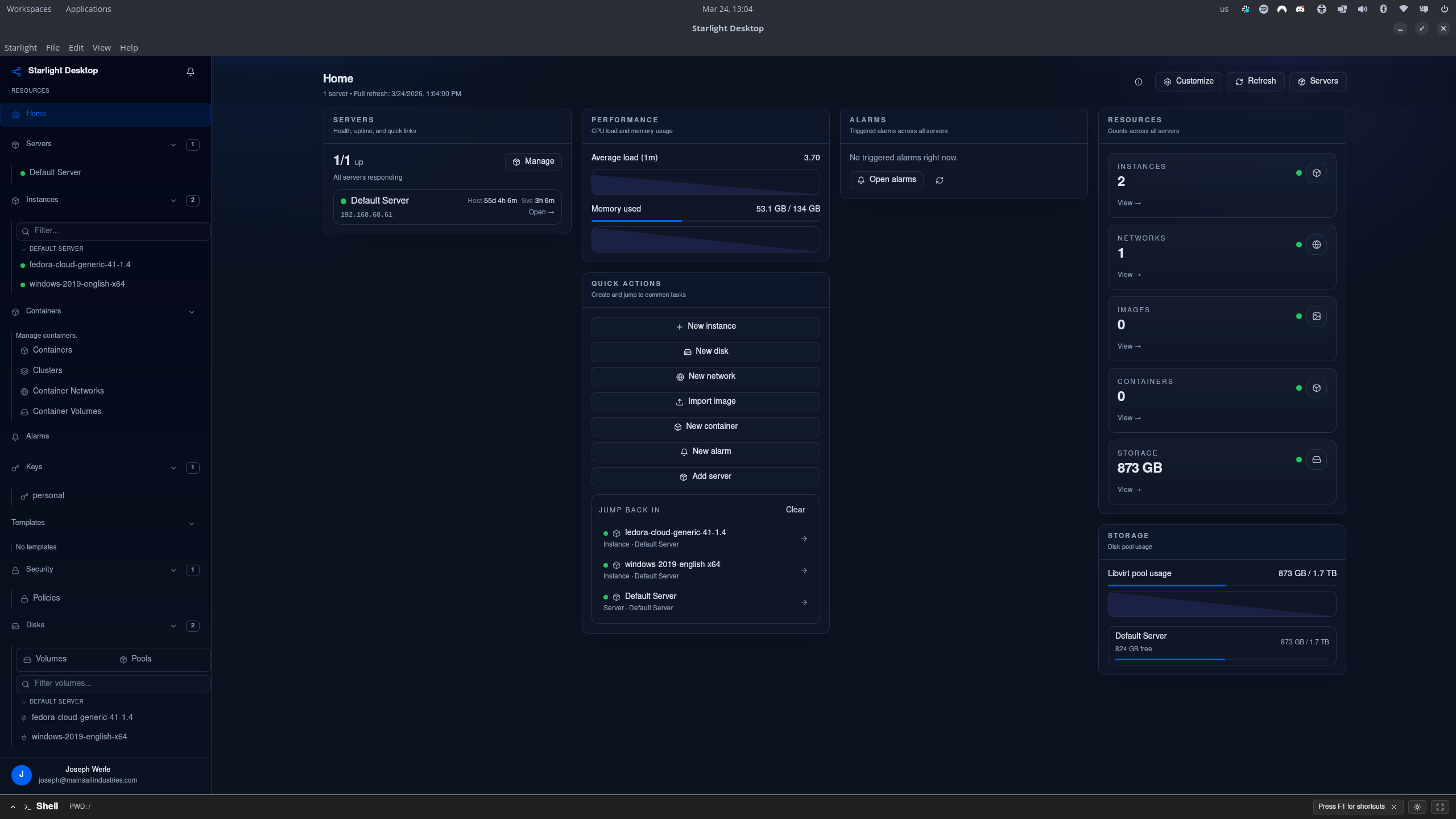
Task: Click the refresh icon next to Open alarms
Action: [940, 180]
